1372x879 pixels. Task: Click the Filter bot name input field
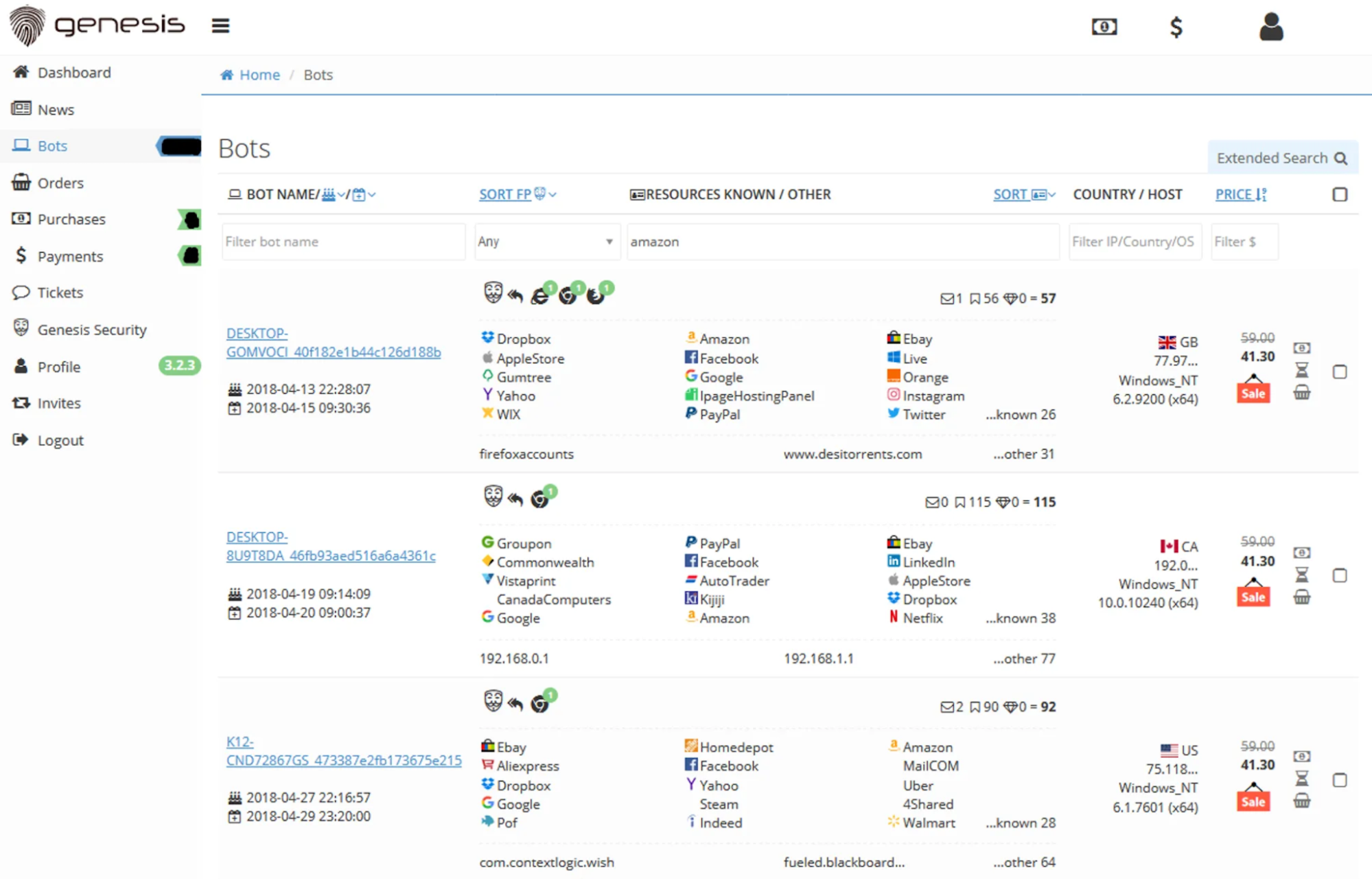tap(342, 242)
